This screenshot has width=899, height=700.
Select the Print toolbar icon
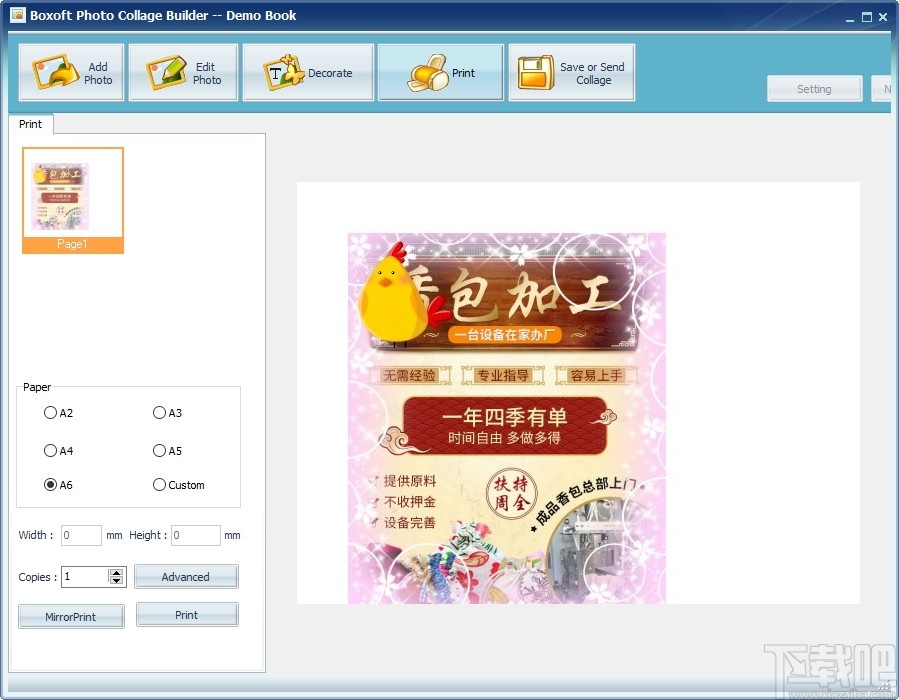(x=438, y=71)
